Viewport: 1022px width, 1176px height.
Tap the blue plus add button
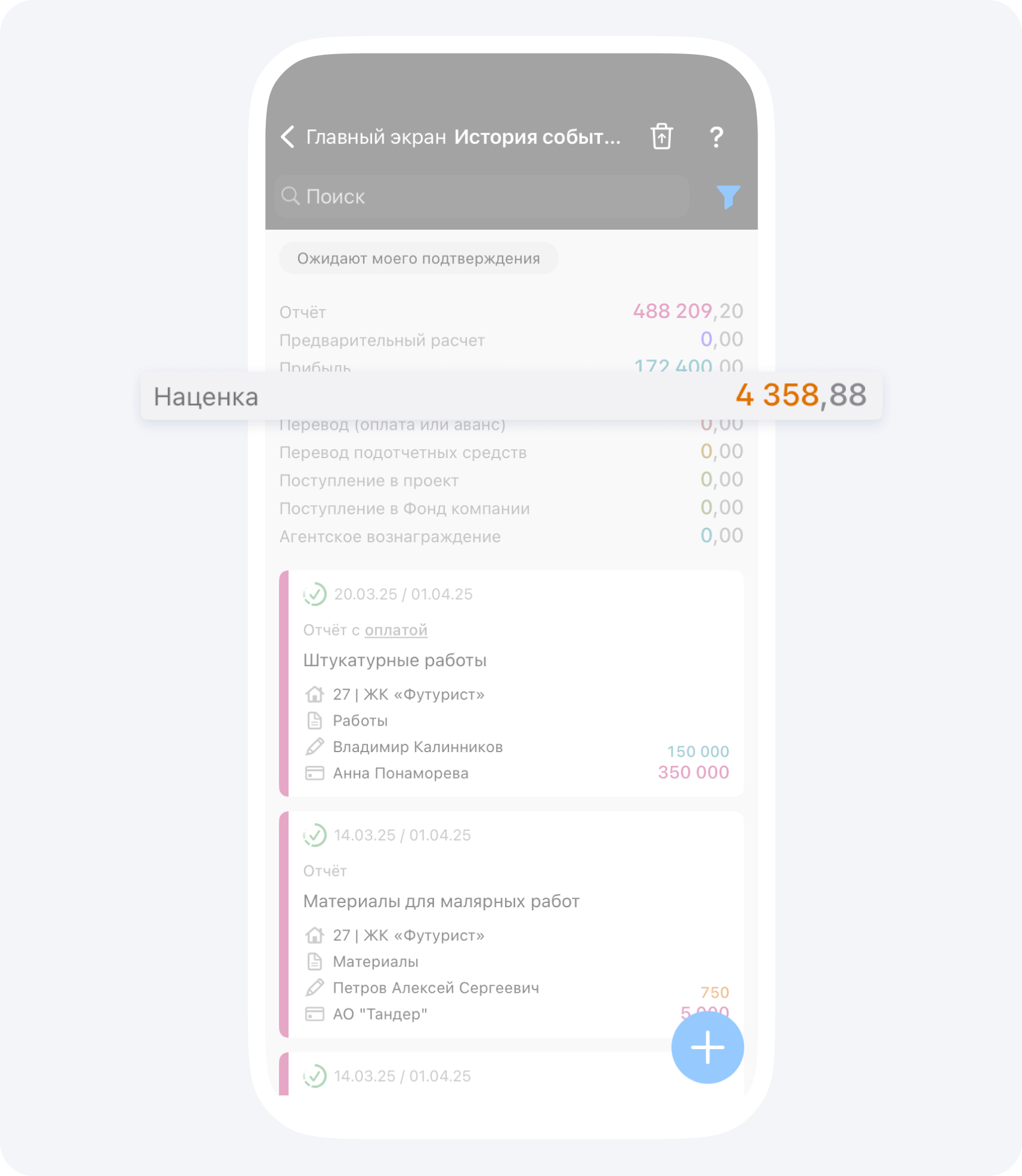click(707, 1047)
